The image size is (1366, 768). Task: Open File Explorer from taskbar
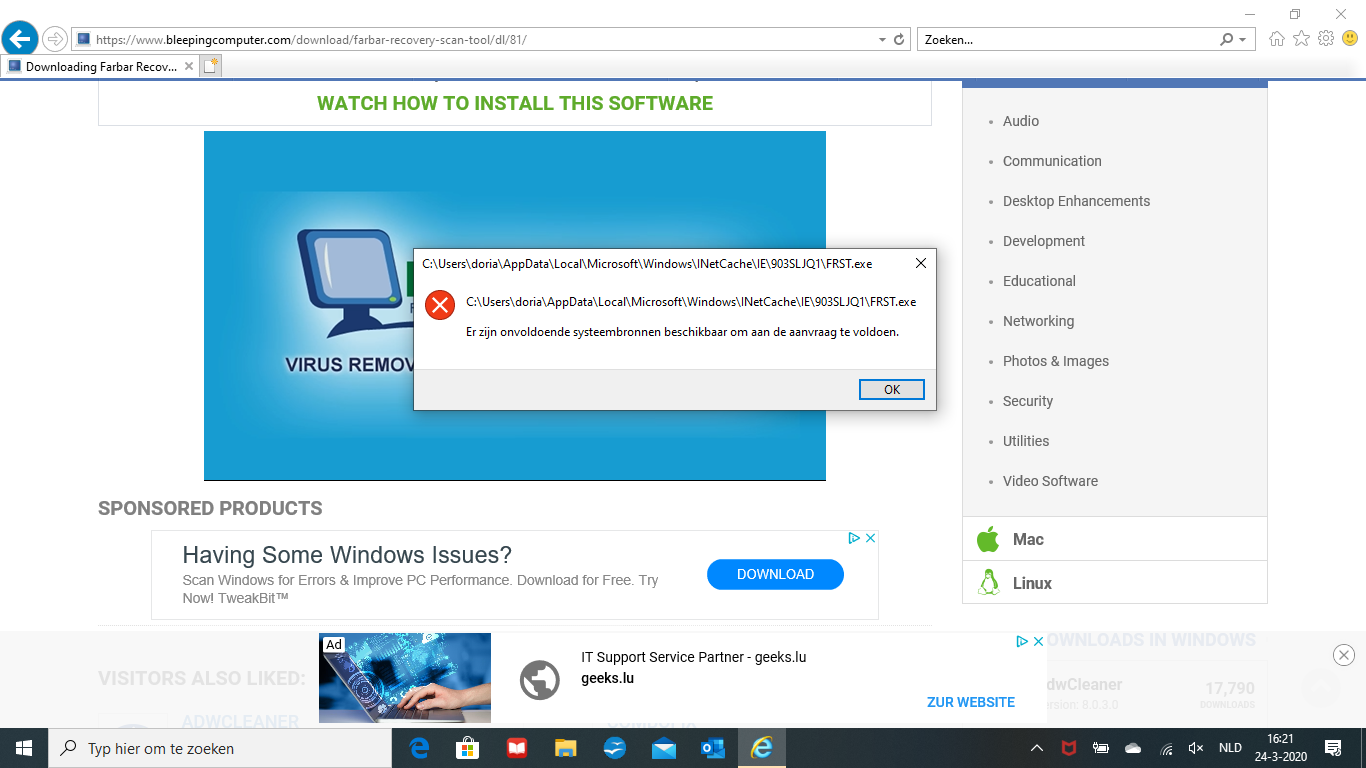pyautogui.click(x=565, y=748)
